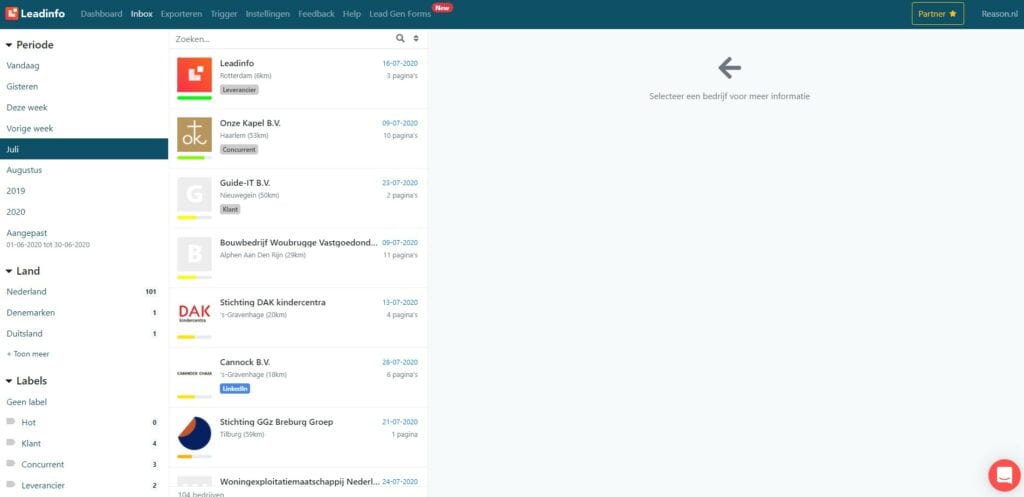Image resolution: width=1024 pixels, height=497 pixels.
Task: Show more countries with Toon meer
Action: tap(28, 354)
